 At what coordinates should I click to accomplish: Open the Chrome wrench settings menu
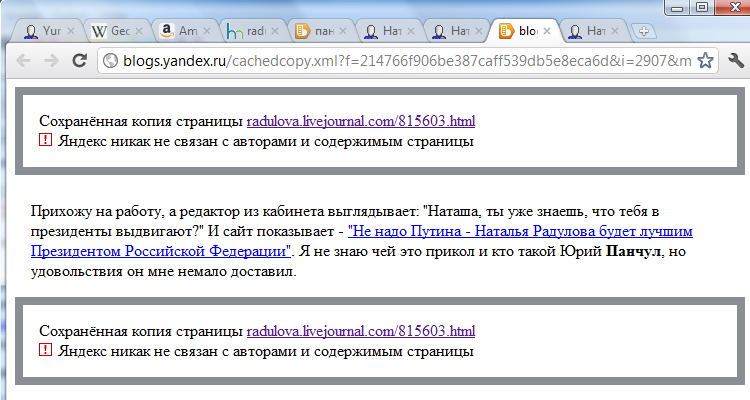735,60
